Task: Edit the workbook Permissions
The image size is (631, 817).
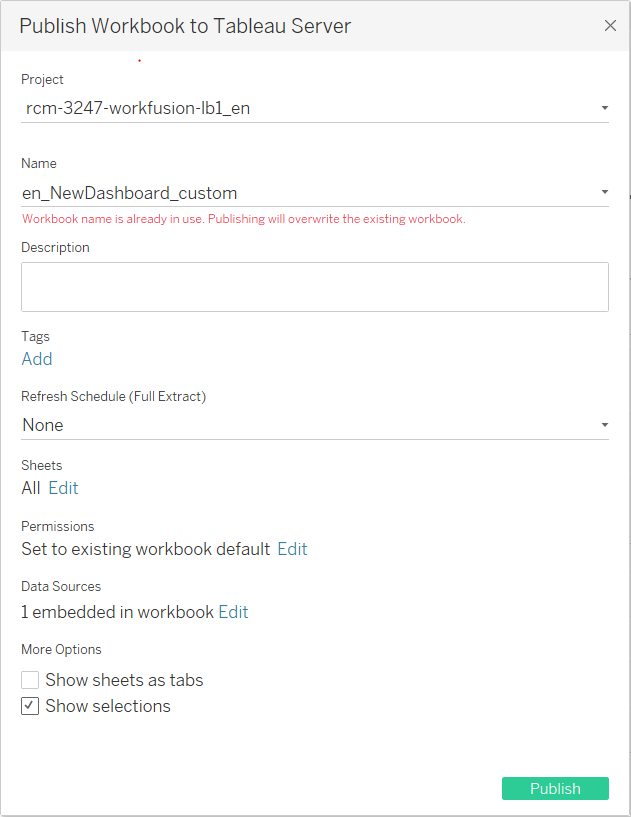Action: (292, 549)
